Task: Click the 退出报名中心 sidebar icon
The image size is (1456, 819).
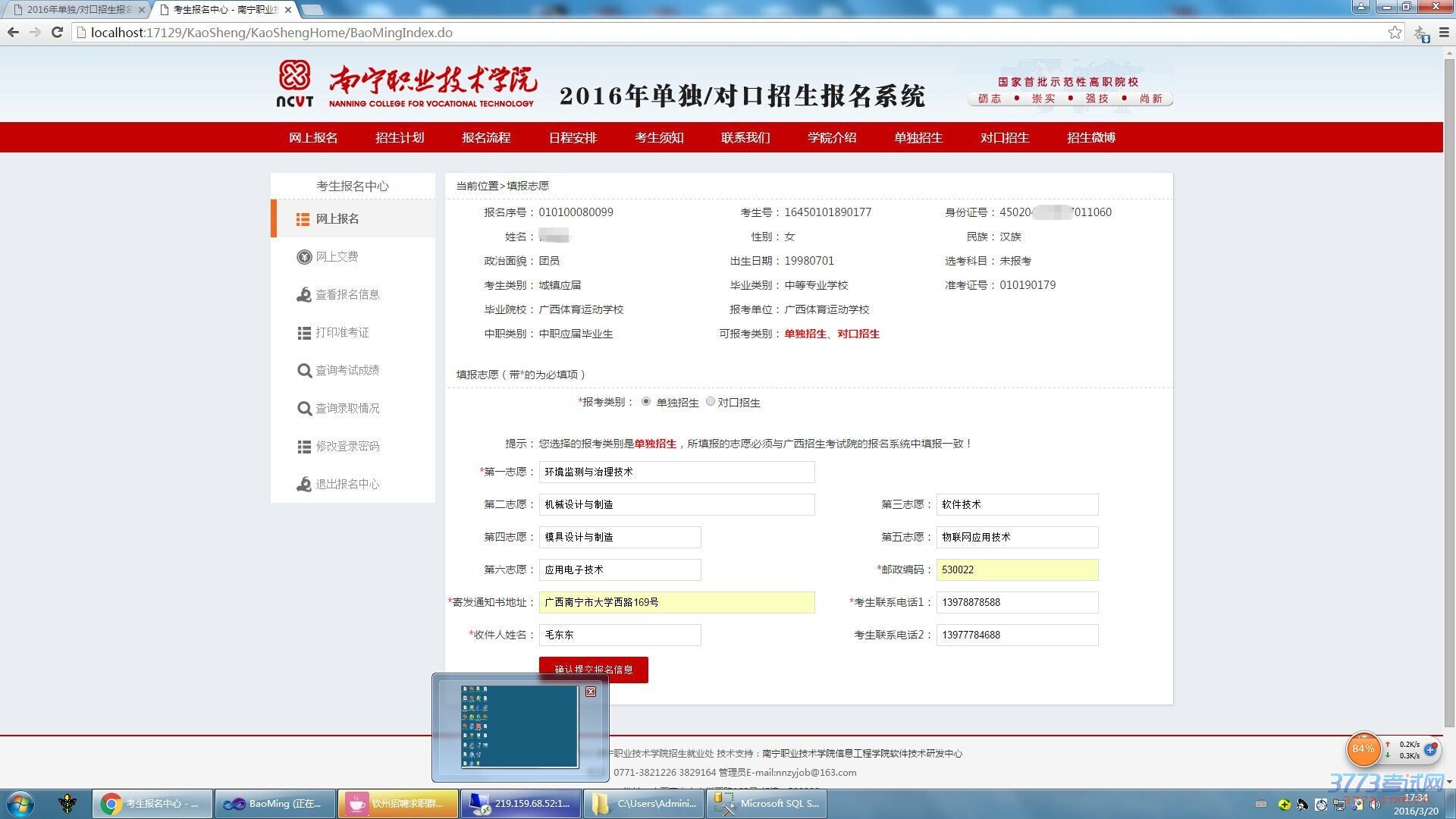Action: (x=304, y=485)
